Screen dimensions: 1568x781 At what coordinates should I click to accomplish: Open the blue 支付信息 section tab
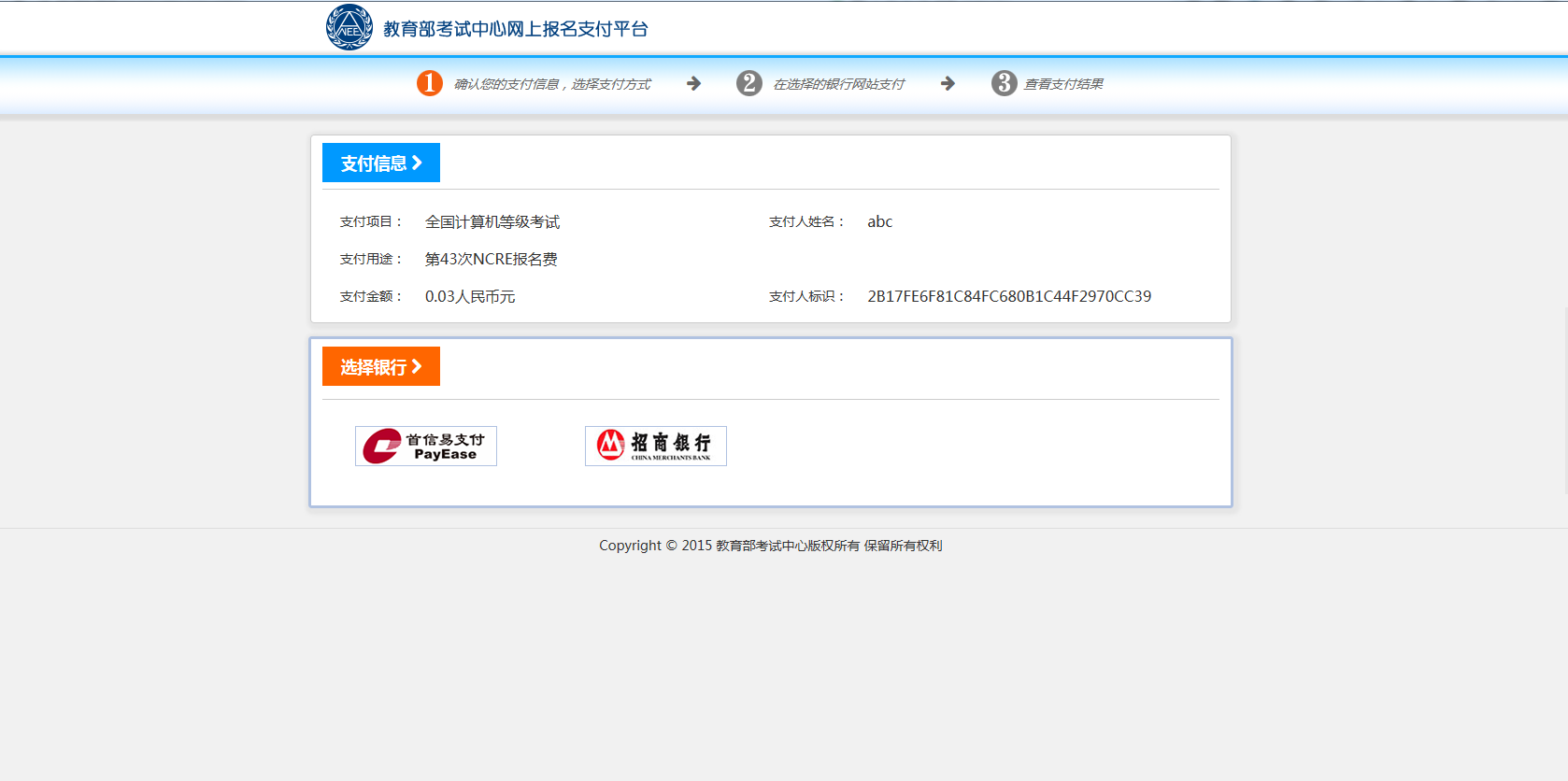pyautogui.click(x=375, y=163)
